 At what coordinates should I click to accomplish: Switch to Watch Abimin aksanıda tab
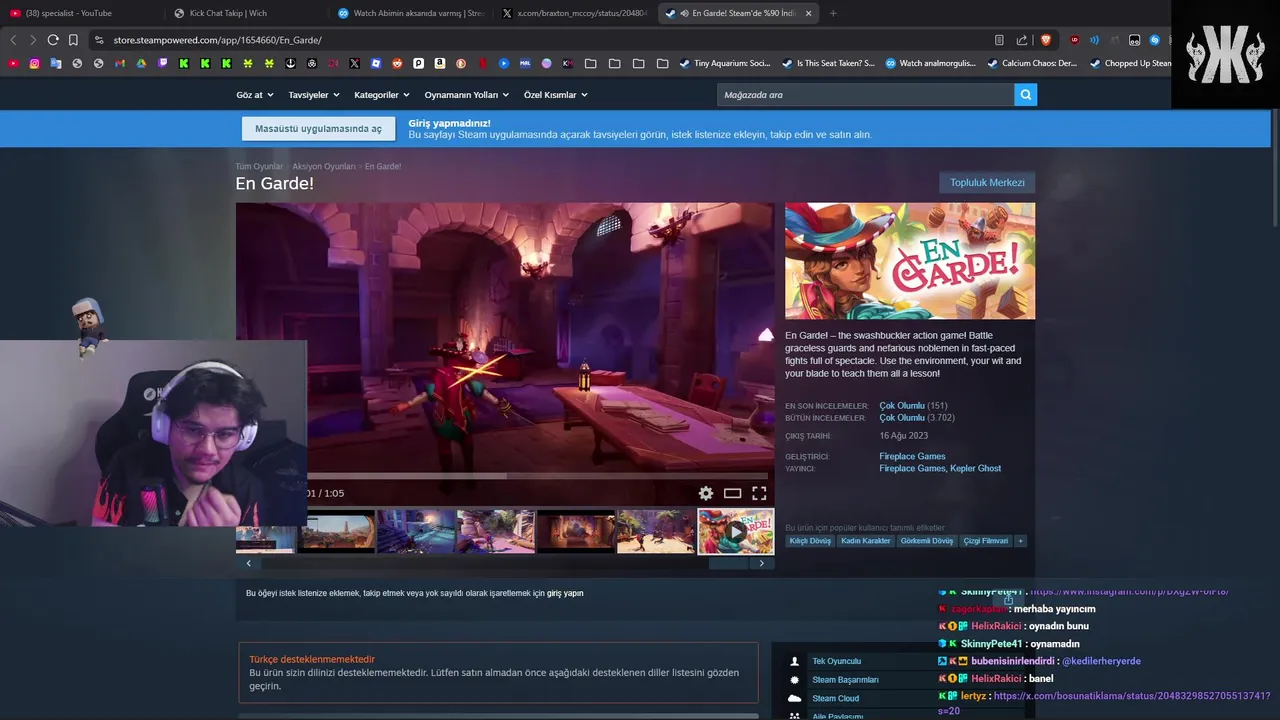pos(411,13)
